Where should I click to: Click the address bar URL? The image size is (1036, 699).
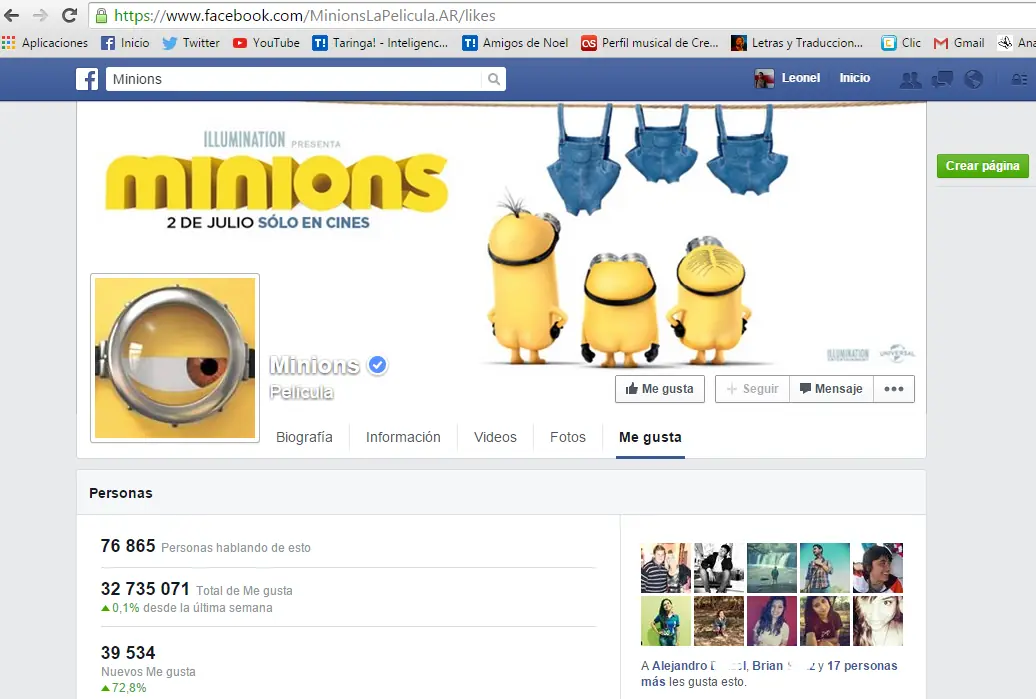tap(305, 15)
